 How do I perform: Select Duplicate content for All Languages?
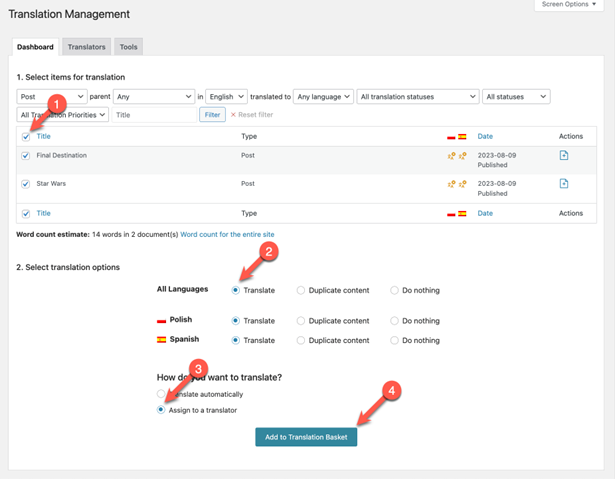pos(300,290)
